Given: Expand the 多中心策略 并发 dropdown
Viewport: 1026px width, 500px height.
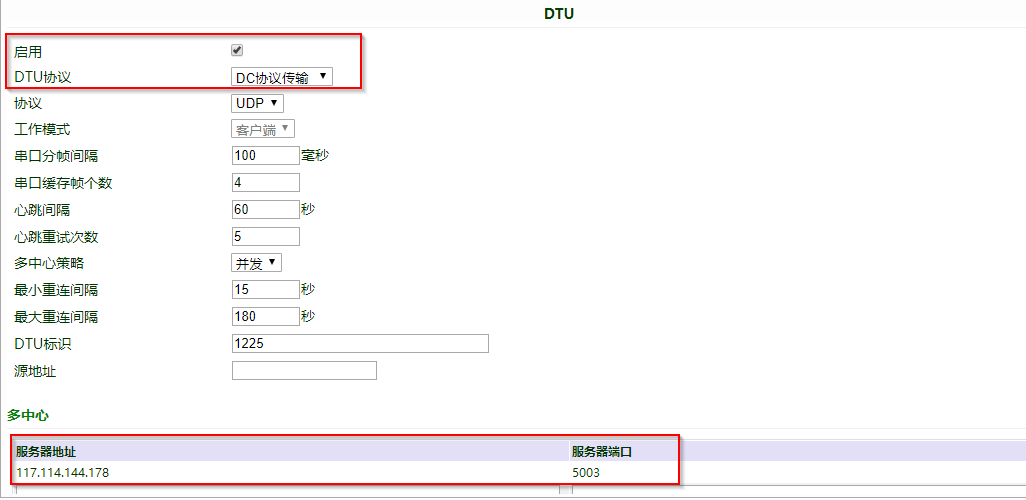Looking at the screenshot, I should click(x=257, y=263).
